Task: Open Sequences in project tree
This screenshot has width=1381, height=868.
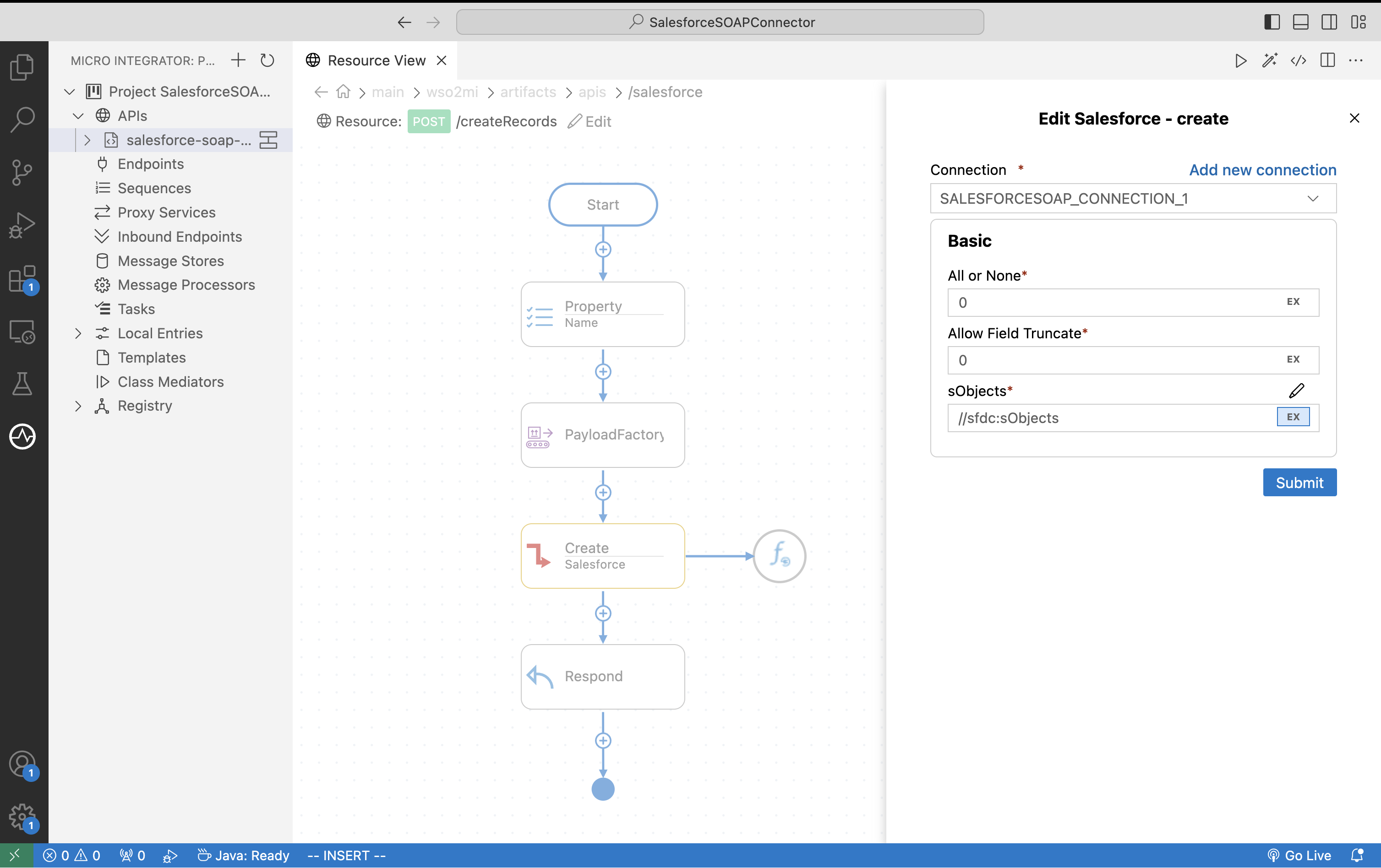Action: point(154,188)
